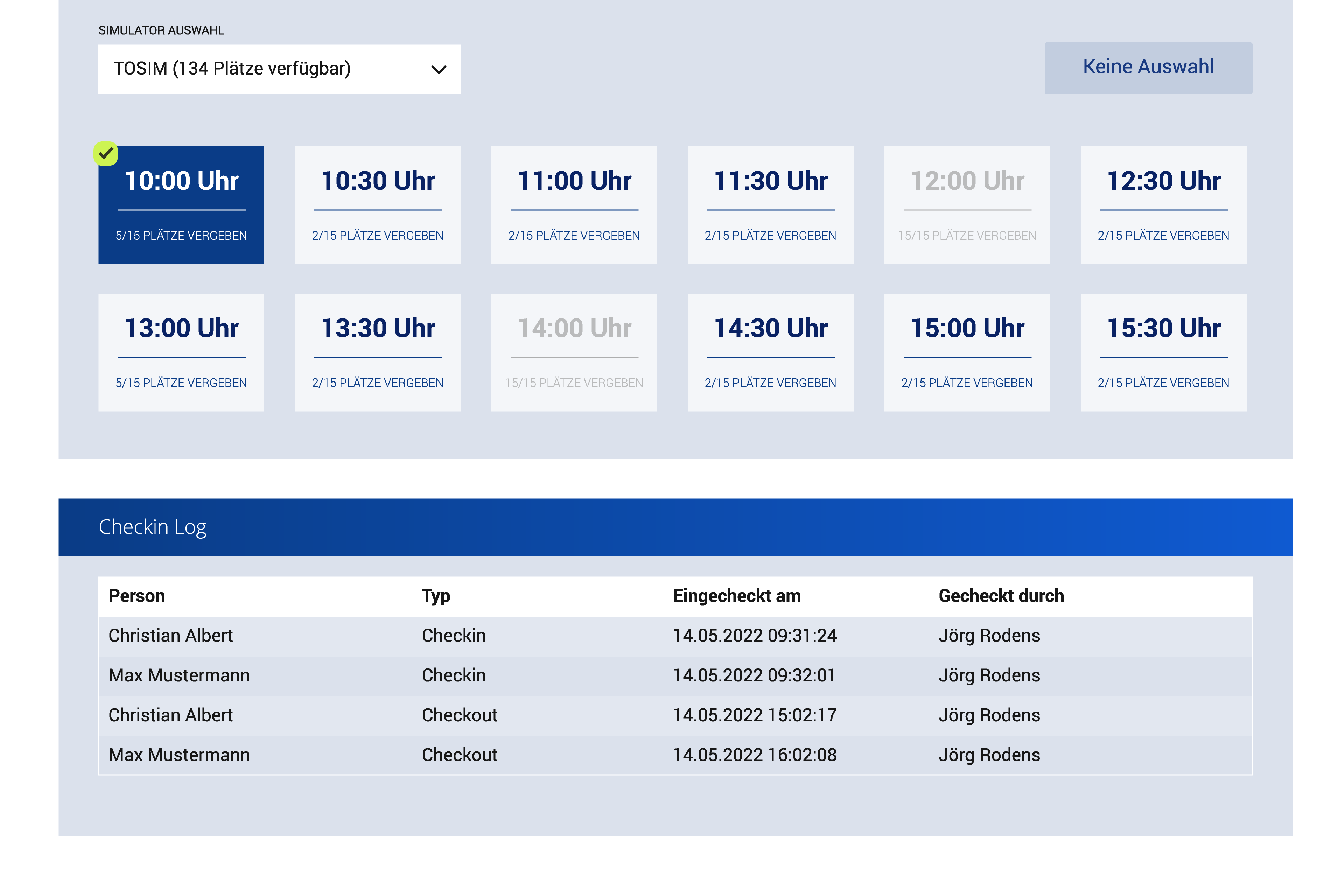Select the 10:30 Uhr time slot
1344x896 pixels.
pyautogui.click(x=378, y=205)
